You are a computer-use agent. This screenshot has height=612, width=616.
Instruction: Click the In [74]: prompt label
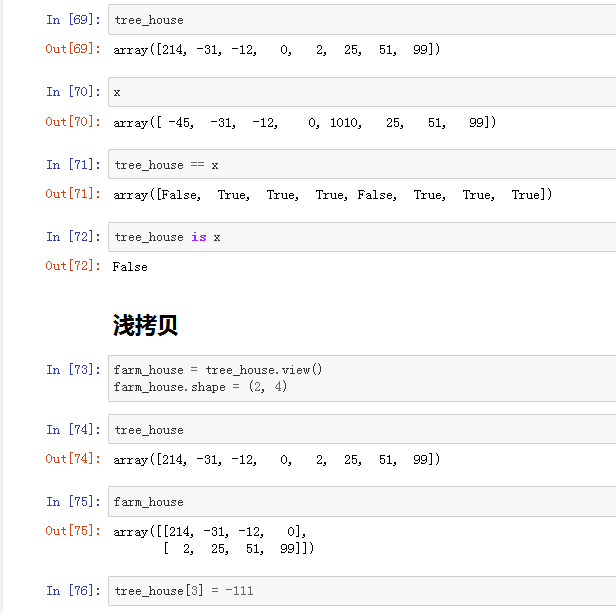tap(73, 430)
